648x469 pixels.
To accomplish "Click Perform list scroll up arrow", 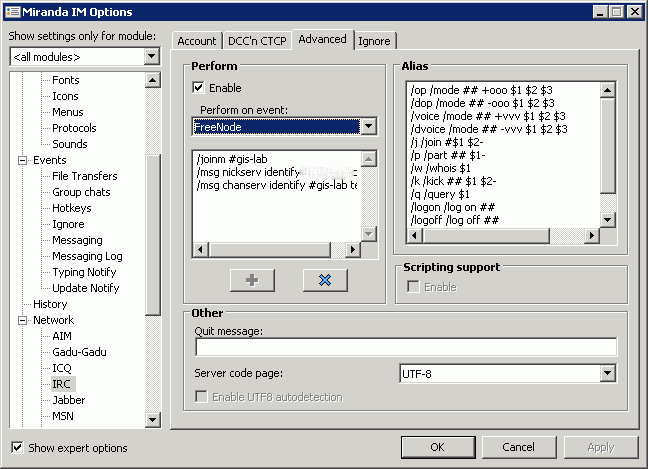I will (369, 159).
